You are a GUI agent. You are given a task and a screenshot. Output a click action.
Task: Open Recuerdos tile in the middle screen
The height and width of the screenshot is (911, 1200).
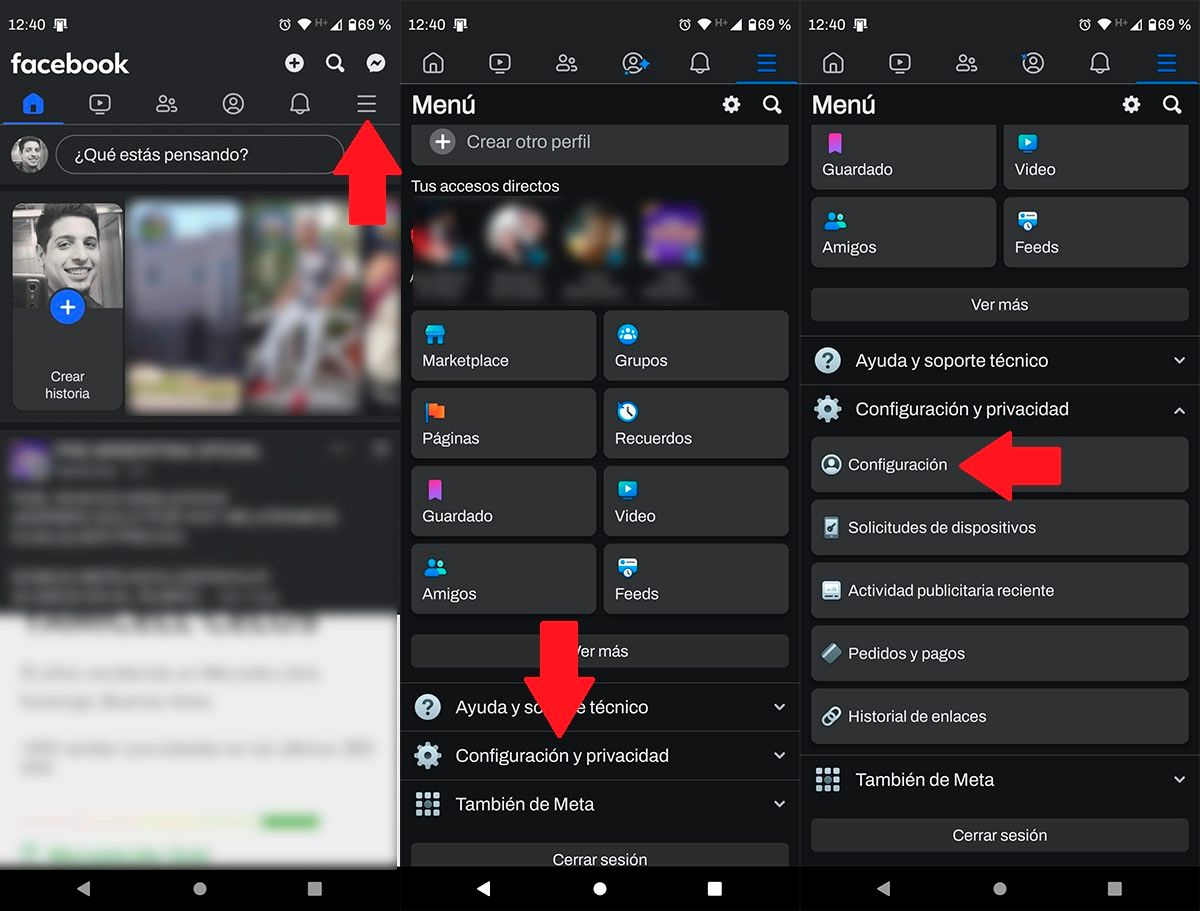[696, 423]
